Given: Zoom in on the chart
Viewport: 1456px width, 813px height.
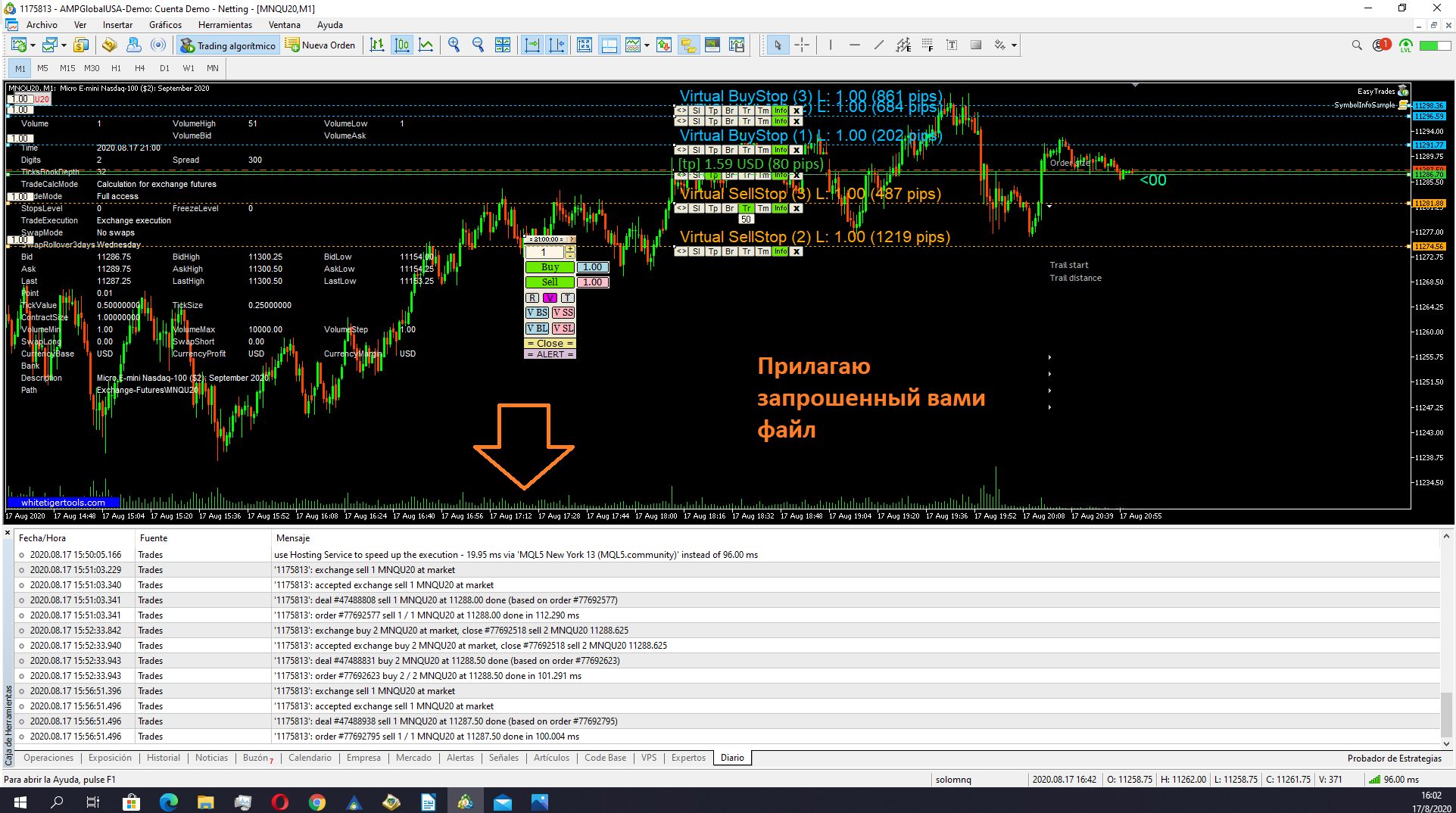Looking at the screenshot, I should pyautogui.click(x=454, y=45).
